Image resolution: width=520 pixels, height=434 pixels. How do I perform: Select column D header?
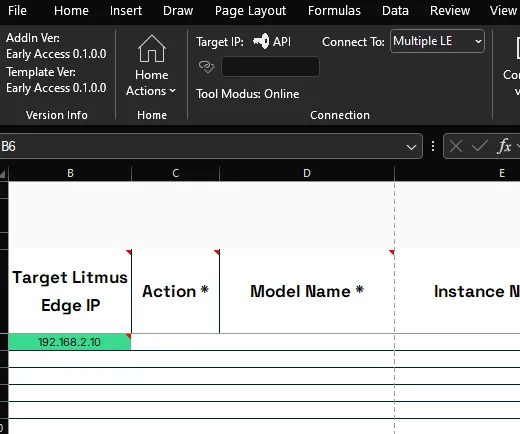coord(307,173)
